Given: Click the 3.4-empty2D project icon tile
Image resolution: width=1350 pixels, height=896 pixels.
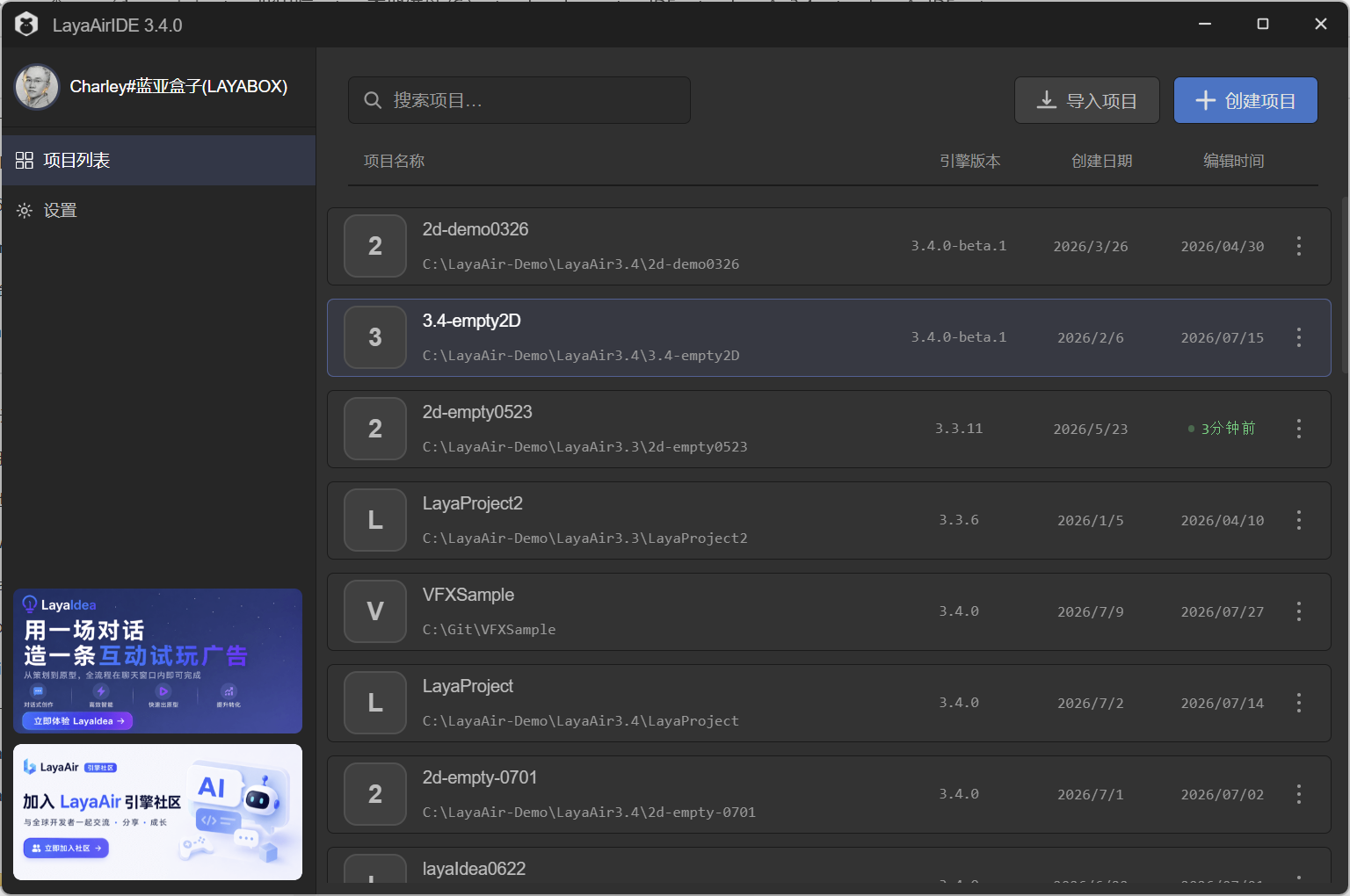Looking at the screenshot, I should [375, 337].
